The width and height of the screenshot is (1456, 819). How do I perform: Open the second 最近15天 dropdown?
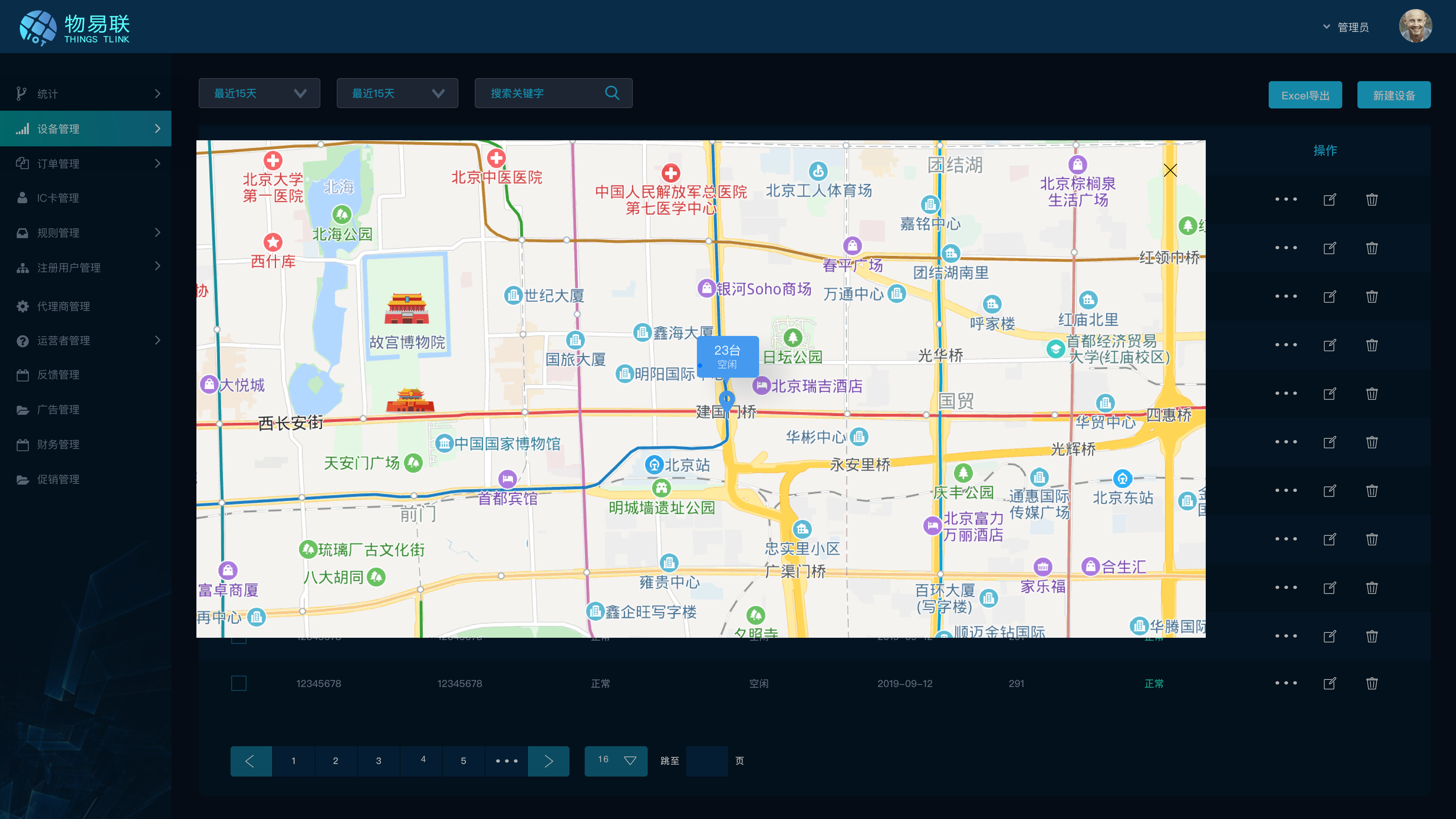pos(397,93)
